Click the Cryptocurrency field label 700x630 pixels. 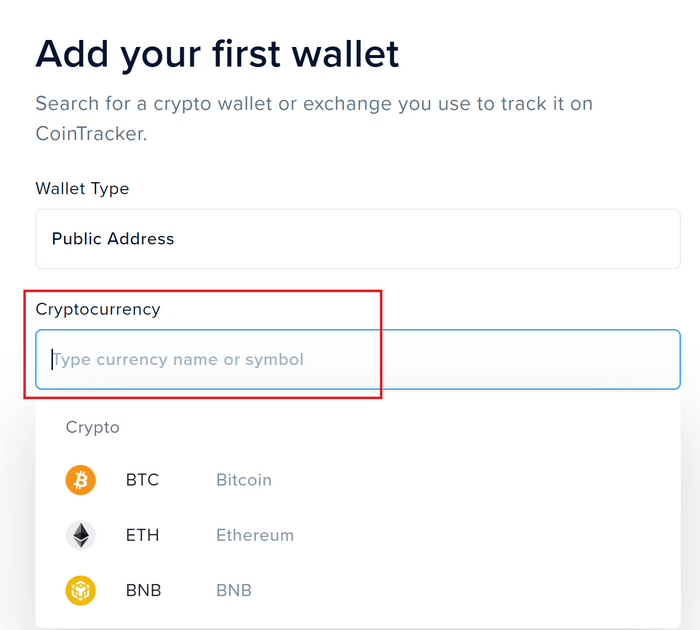click(98, 309)
